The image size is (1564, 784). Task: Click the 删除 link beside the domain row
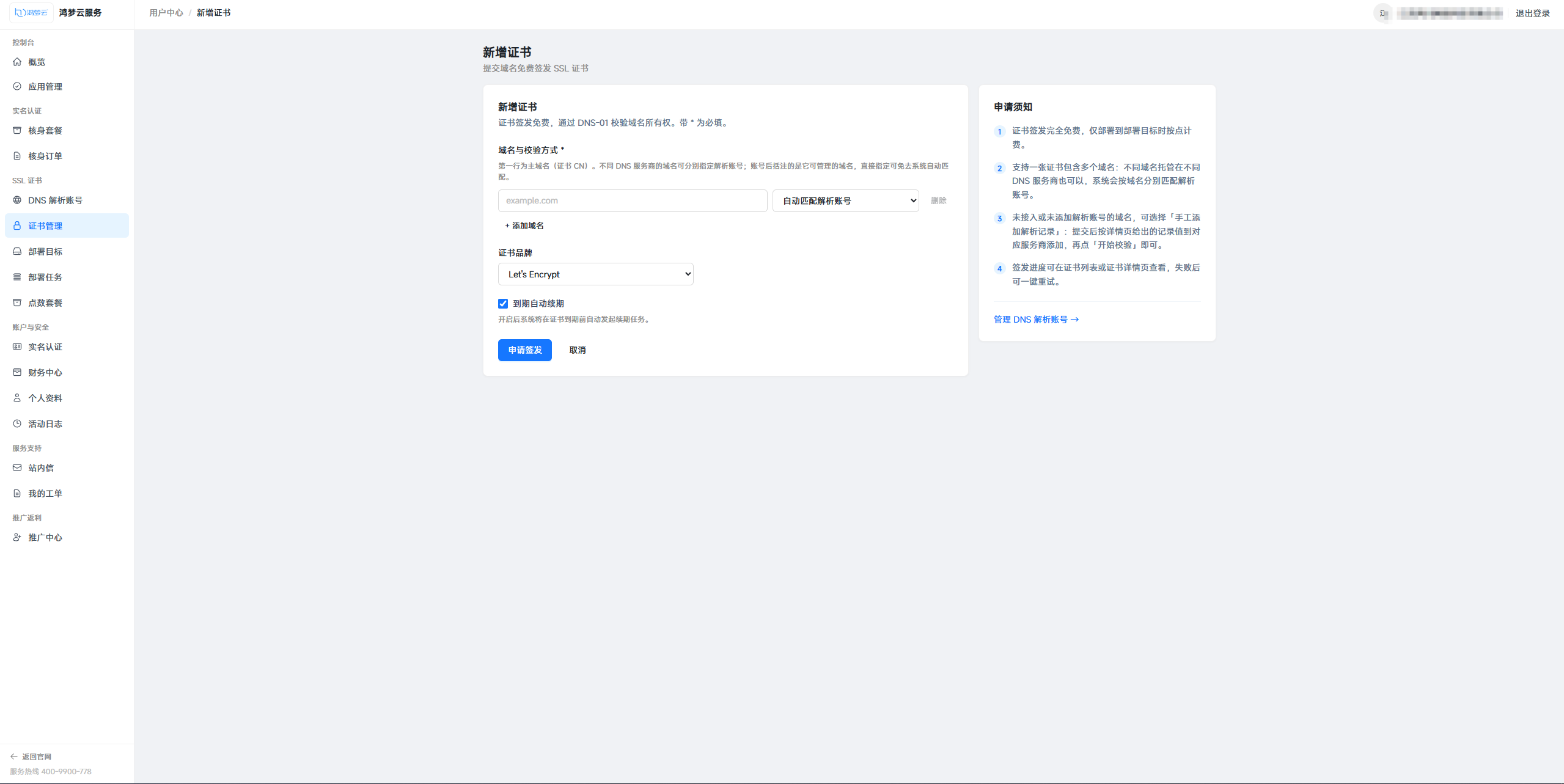click(939, 200)
